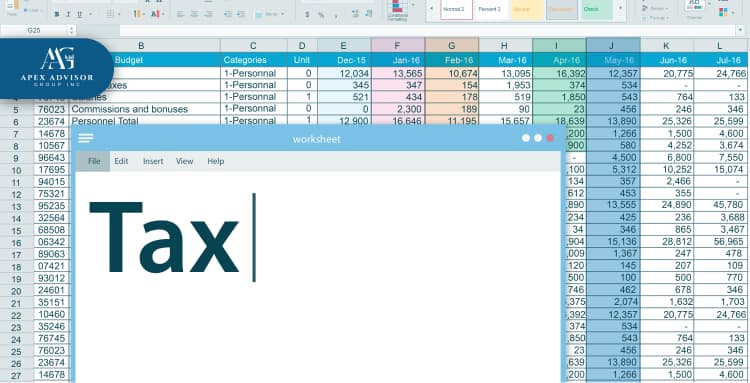This screenshot has height=383, width=750.
Task: Click the Name Box stepper arrows
Action: [72, 30]
